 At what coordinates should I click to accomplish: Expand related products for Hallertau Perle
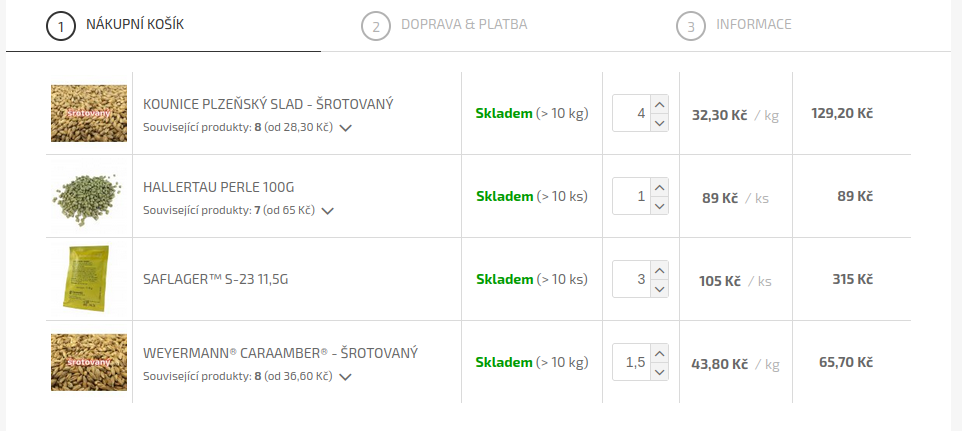[x=328, y=211]
